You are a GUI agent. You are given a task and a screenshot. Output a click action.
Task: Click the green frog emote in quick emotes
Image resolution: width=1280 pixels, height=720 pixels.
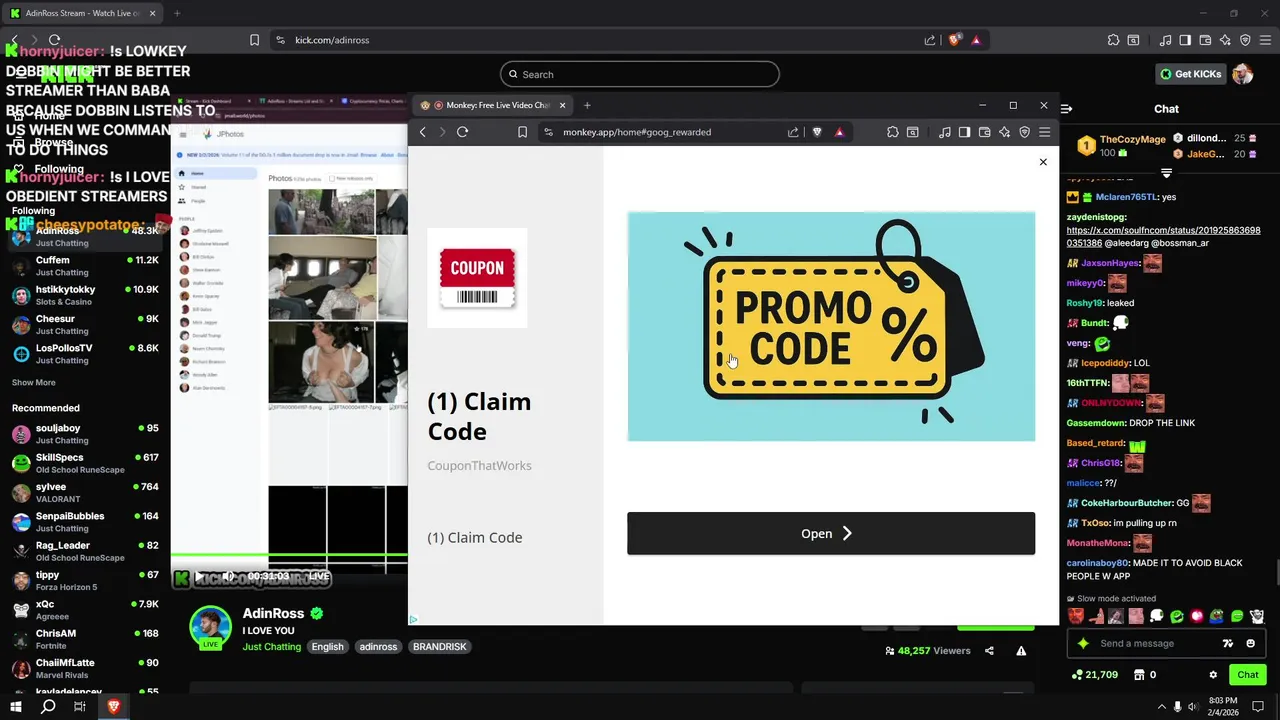tap(1216, 616)
